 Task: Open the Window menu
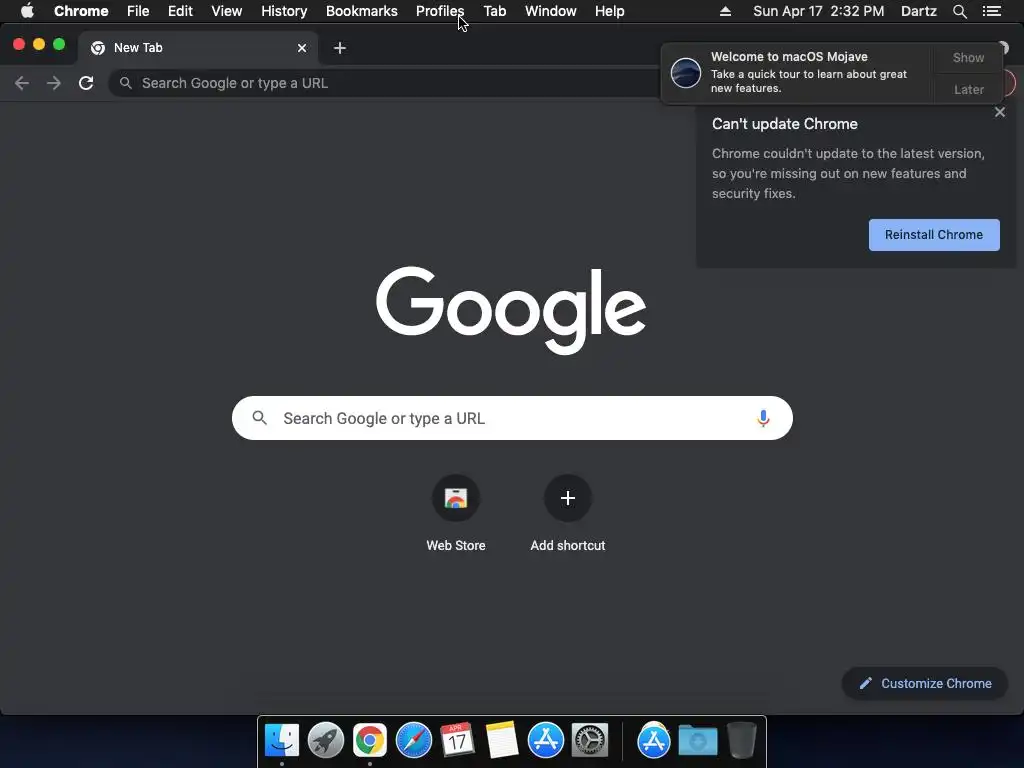551,11
